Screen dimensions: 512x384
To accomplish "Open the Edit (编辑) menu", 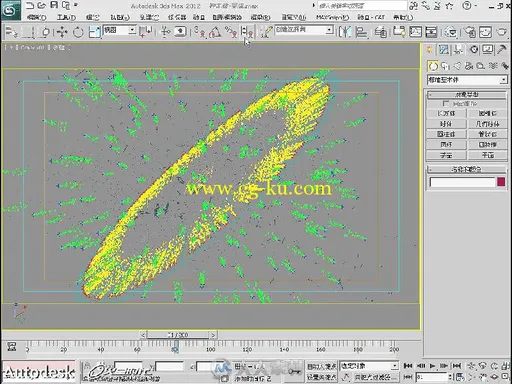I will [x=36, y=17].
